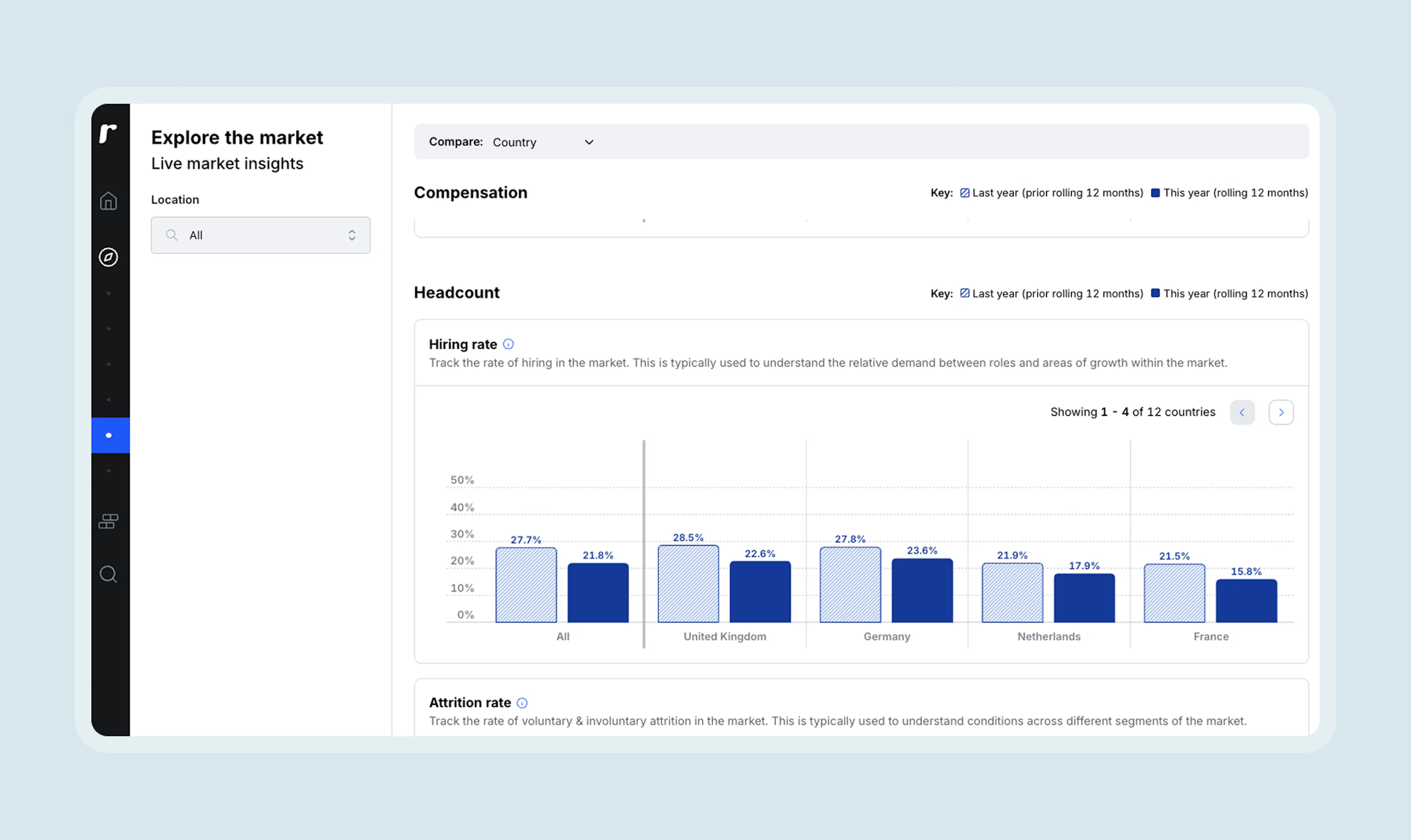Click the 21.5% France last-year bar
Screen dimensions: 1411x840
point(1174,593)
